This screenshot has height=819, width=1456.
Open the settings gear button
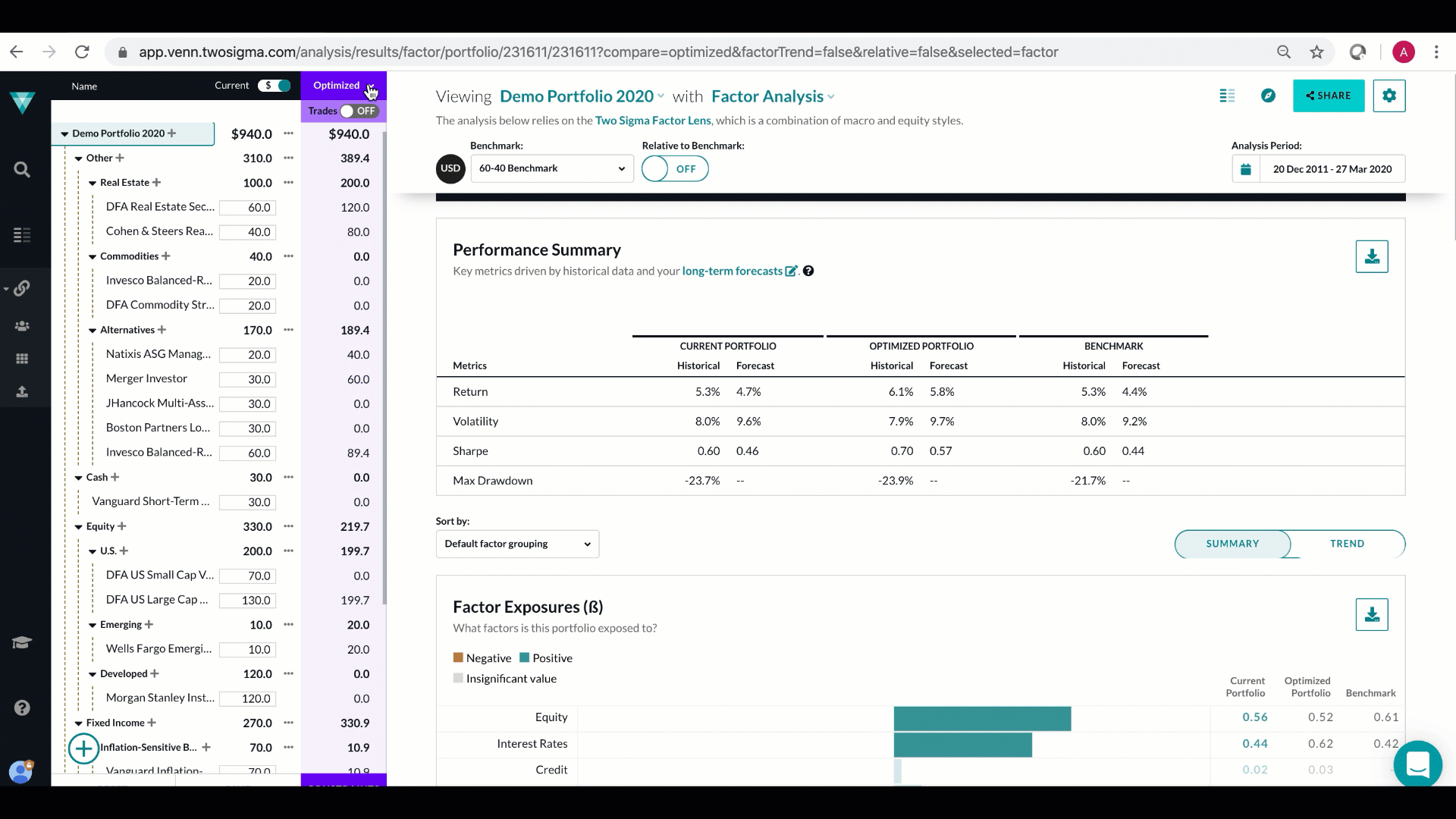[x=1389, y=96]
